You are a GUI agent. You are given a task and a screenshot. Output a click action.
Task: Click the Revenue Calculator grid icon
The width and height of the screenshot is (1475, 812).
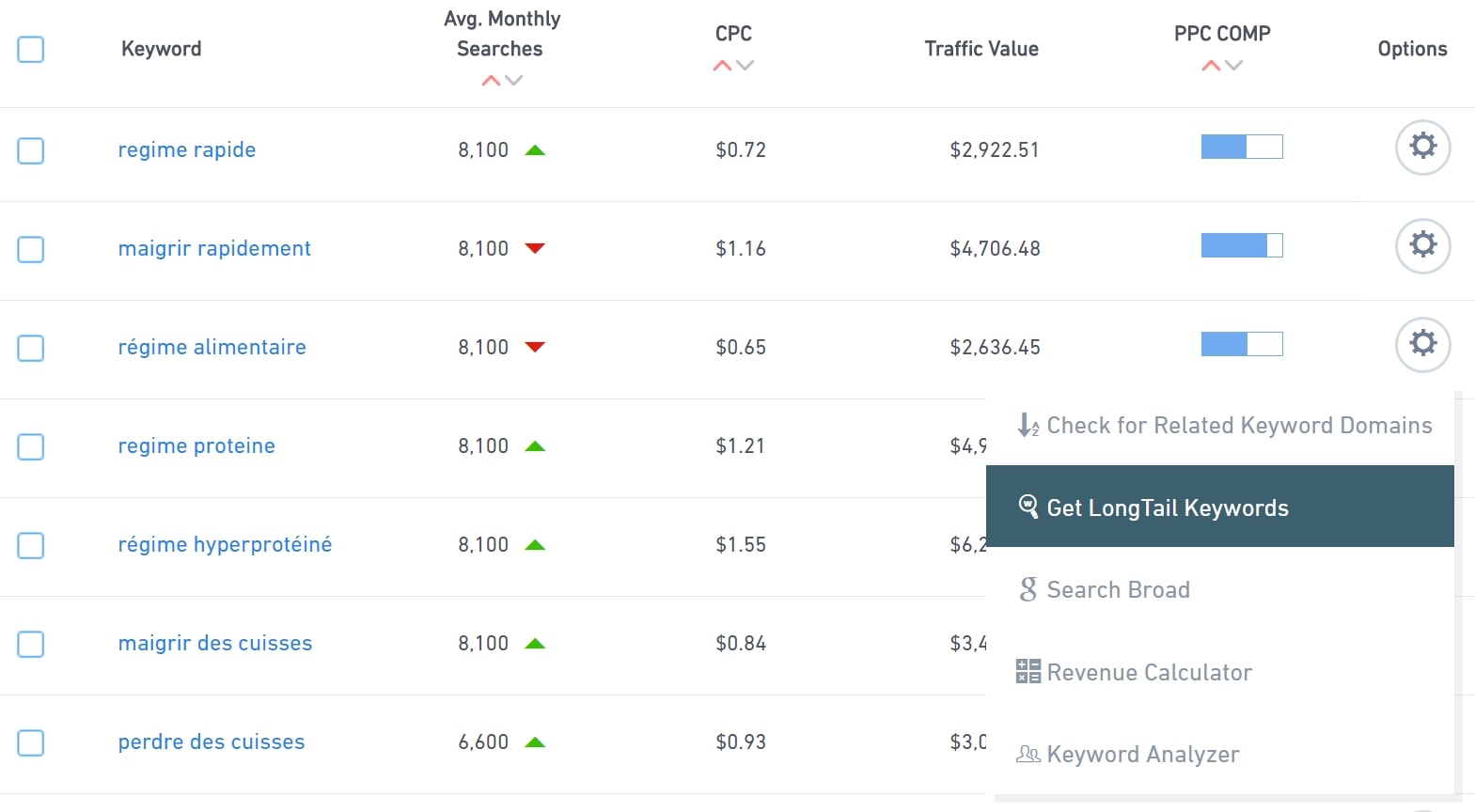coord(1028,671)
